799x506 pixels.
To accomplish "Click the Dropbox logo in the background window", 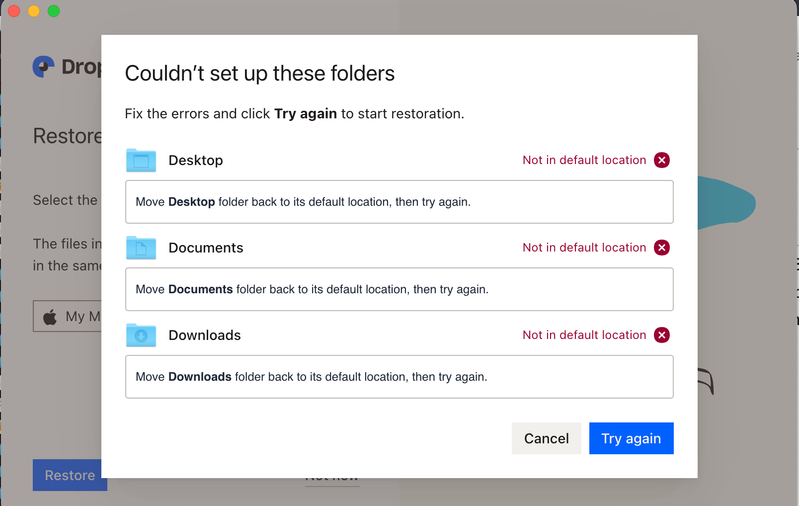I will click(44, 67).
